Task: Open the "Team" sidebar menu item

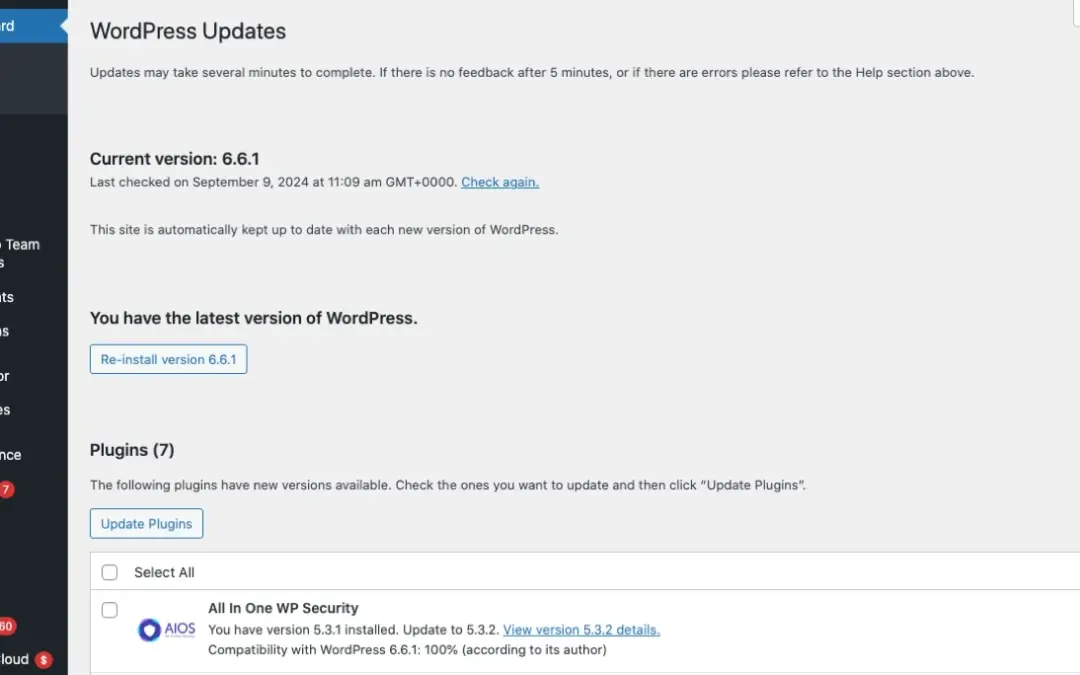Action: coord(20,244)
